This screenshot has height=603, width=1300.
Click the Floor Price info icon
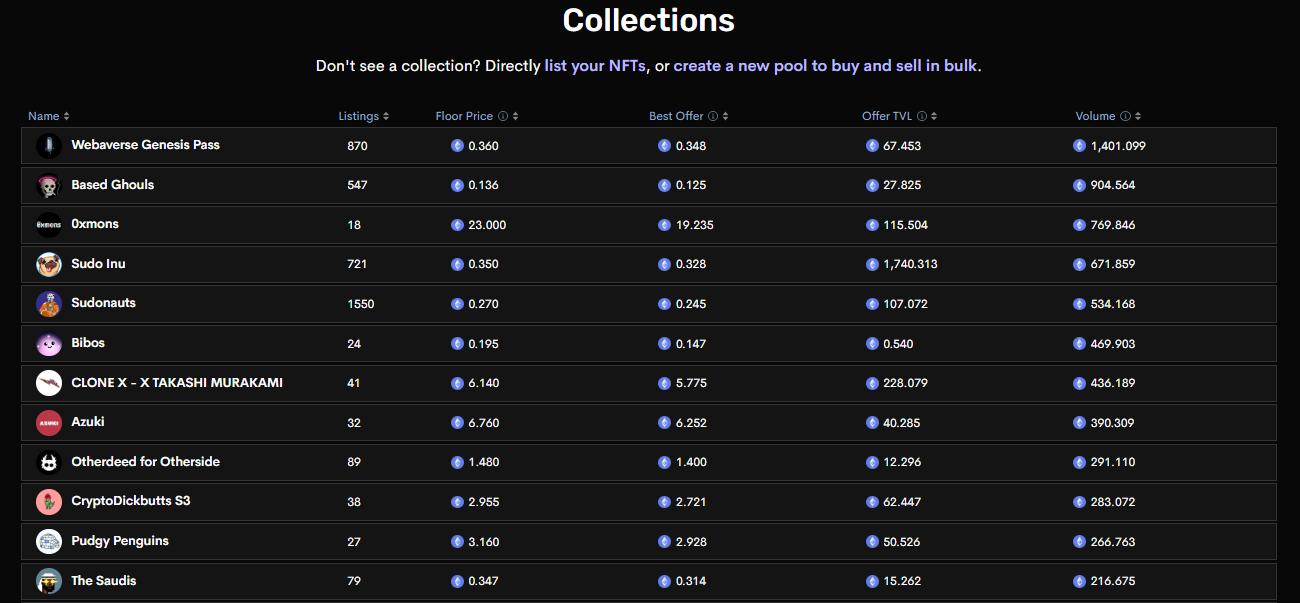click(x=503, y=116)
